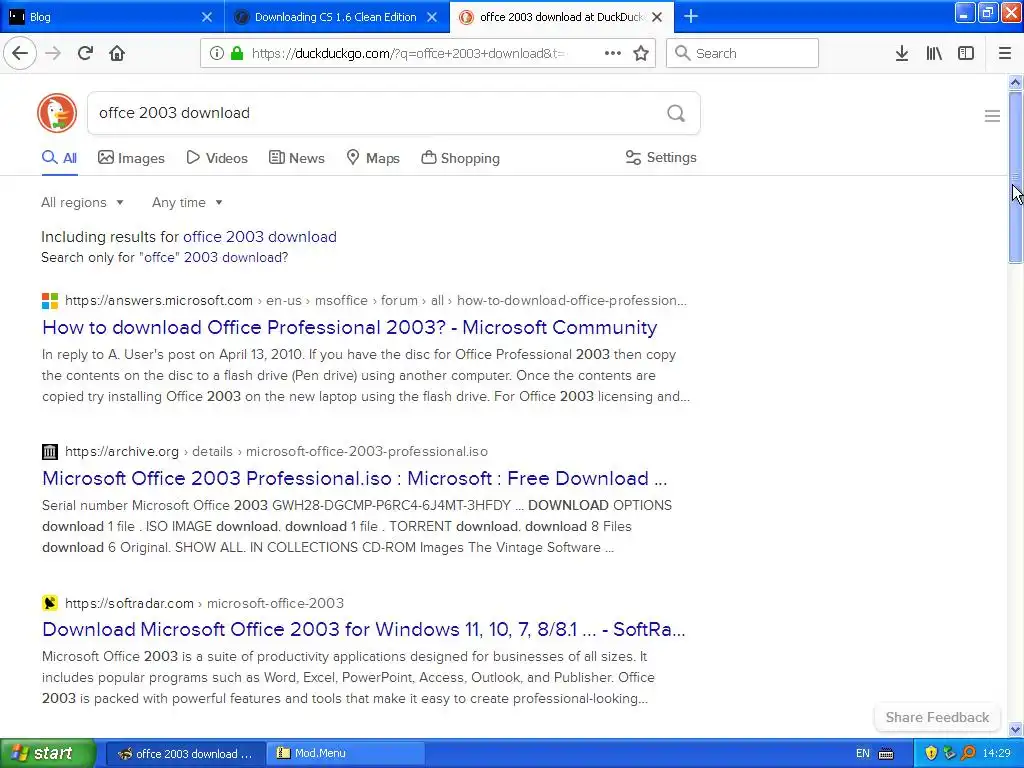Open the Library bookmarks icon

(x=934, y=53)
